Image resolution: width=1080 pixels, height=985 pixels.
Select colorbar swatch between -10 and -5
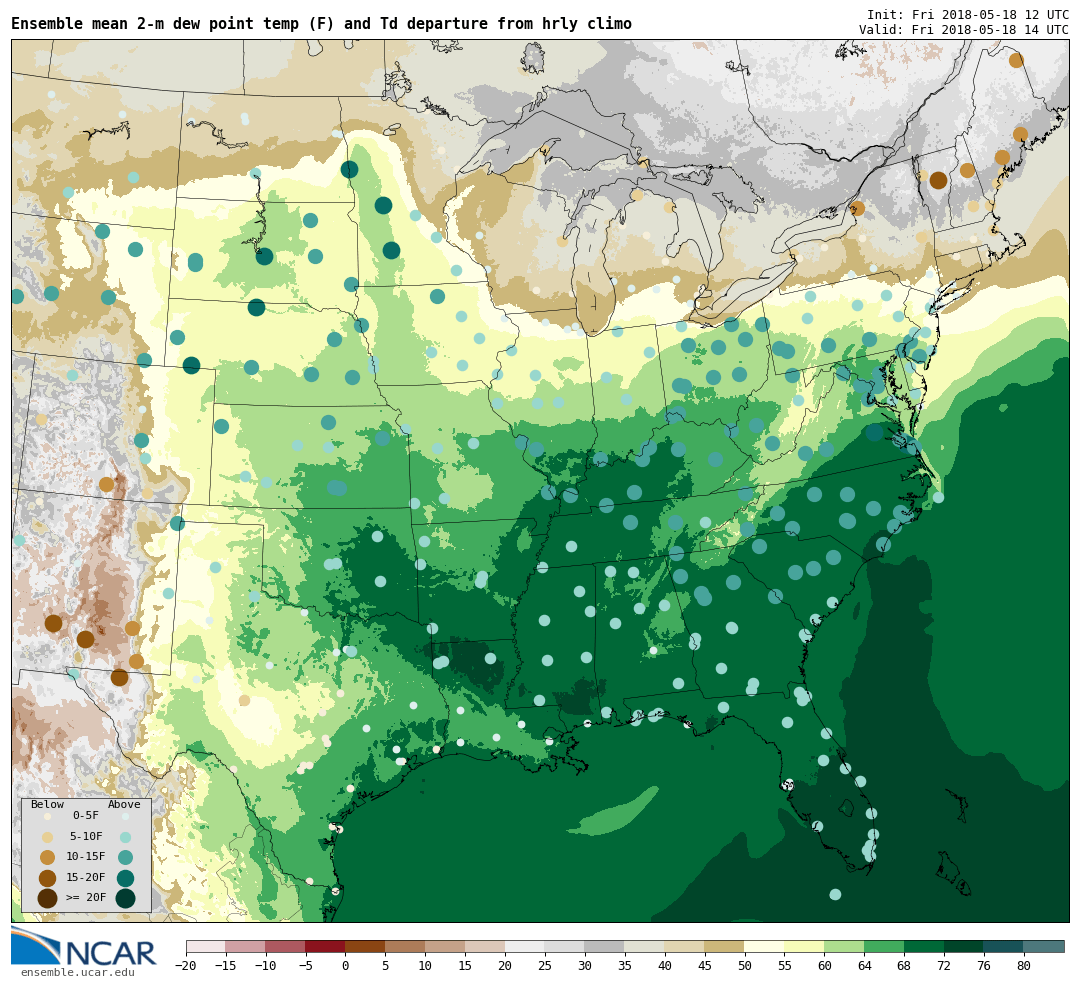click(x=286, y=947)
